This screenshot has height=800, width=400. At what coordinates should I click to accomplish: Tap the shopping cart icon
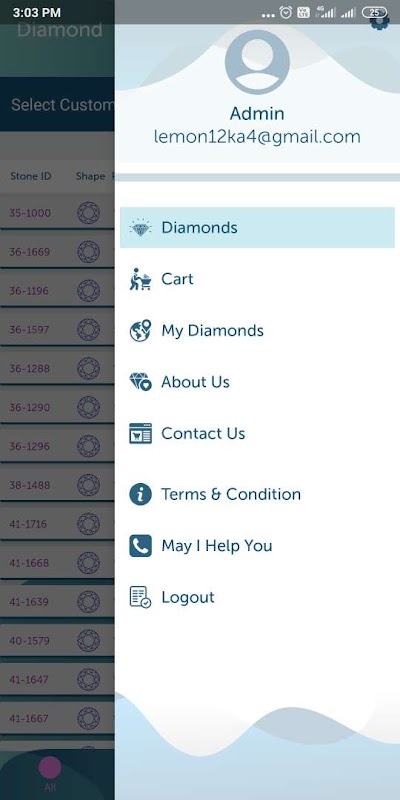click(x=140, y=279)
